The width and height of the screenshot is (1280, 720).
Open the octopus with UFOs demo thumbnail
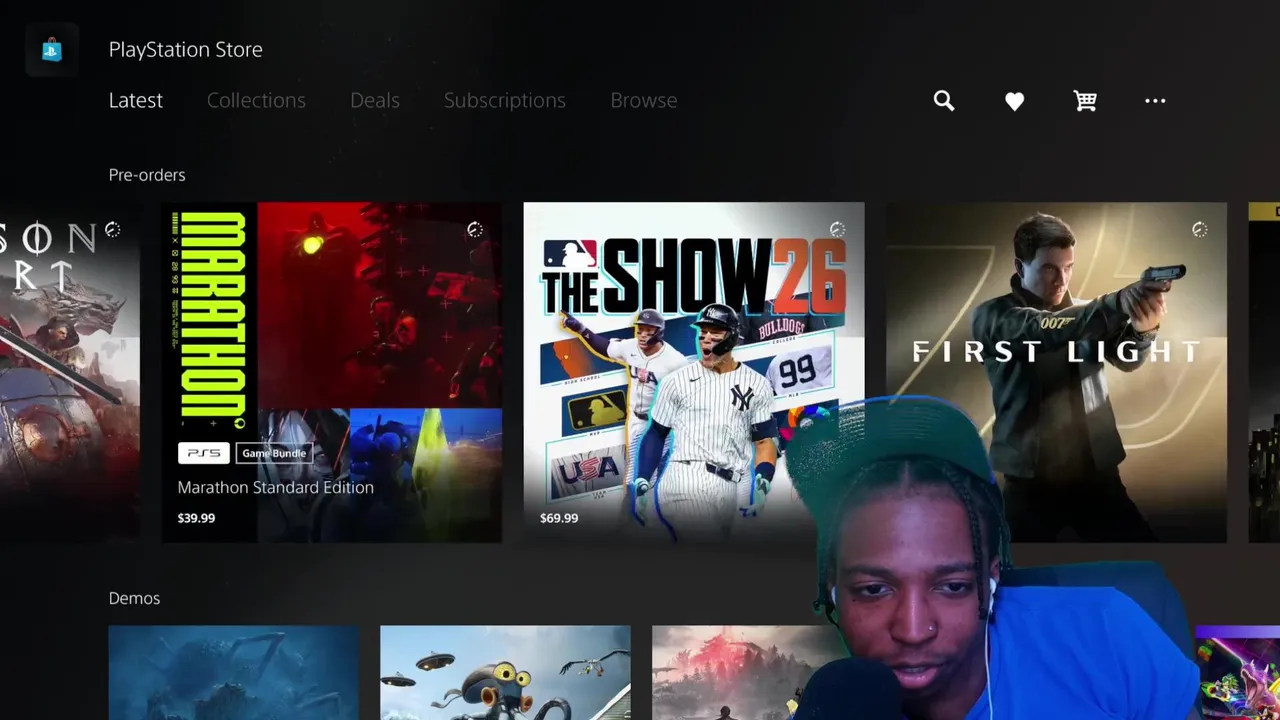pos(506,672)
